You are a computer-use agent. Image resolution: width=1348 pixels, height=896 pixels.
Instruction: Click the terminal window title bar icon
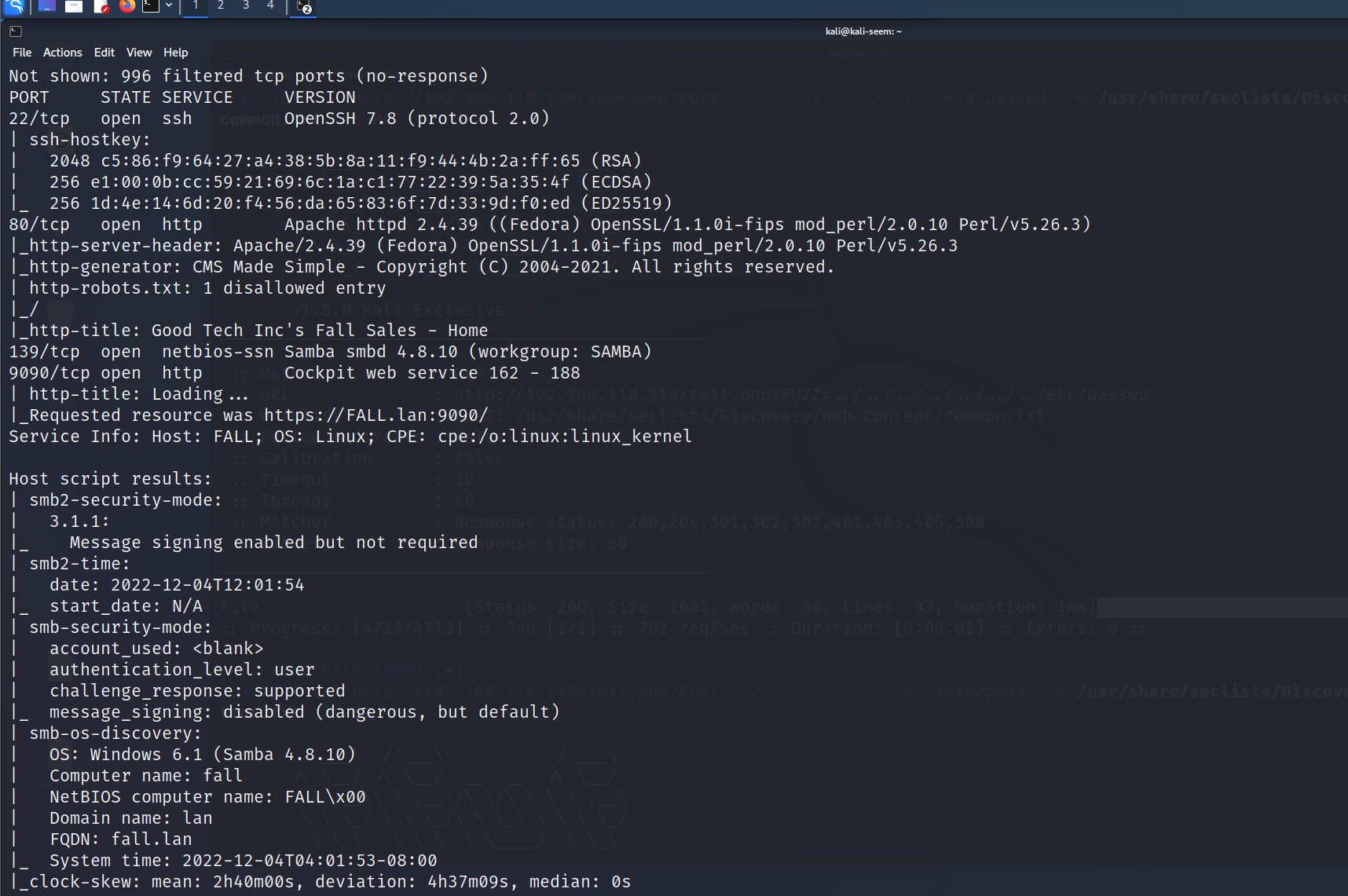(16, 31)
